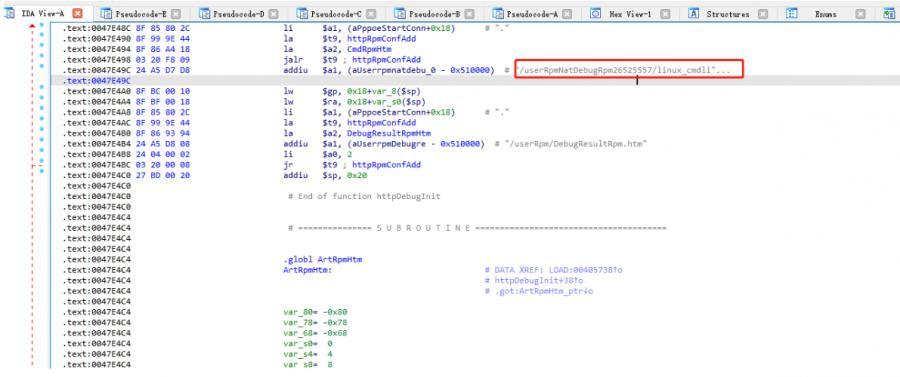Open the Pseudocode-E tab
This screenshot has height=377, width=900.
[x=141, y=13]
